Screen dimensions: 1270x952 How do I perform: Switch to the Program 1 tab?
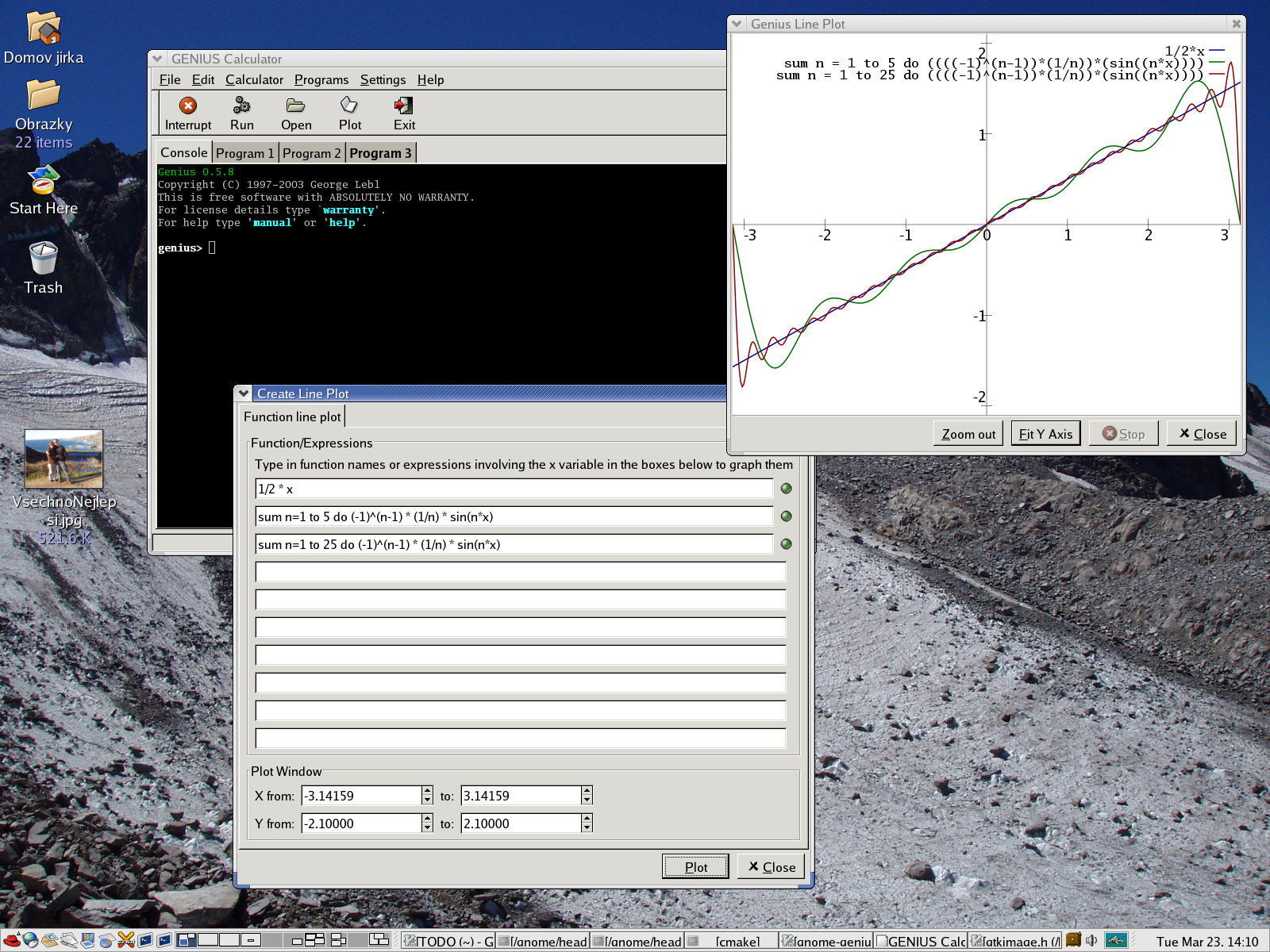pyautogui.click(x=244, y=153)
